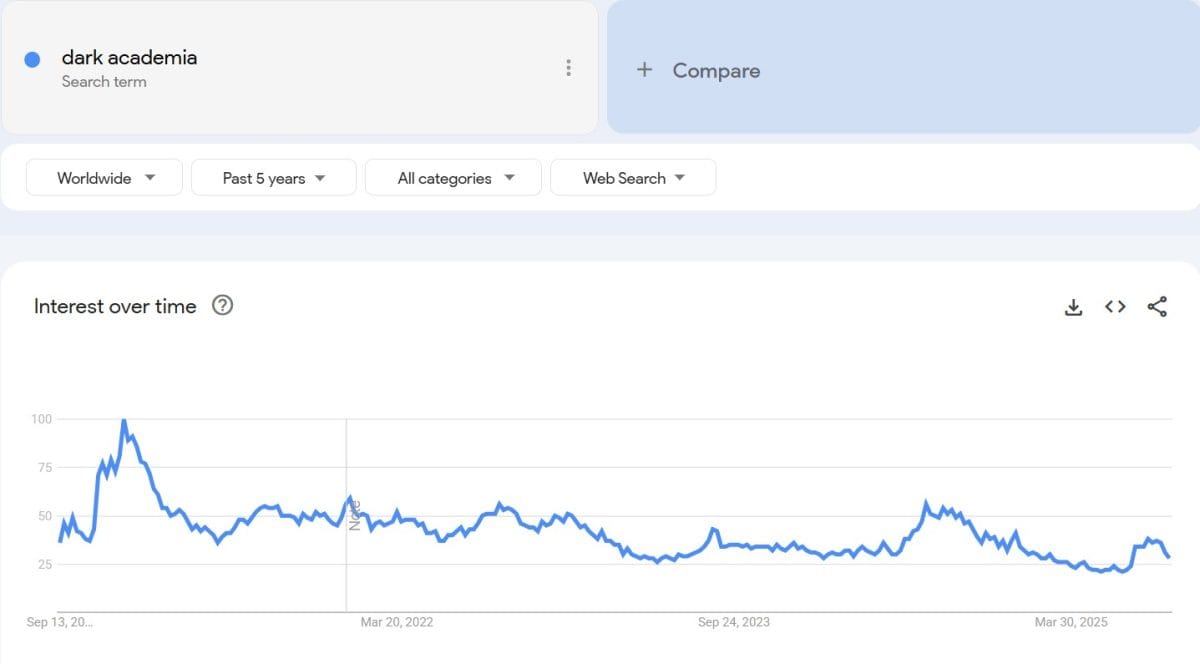Click the Mar 30, 2025 axis label
This screenshot has height=664, width=1200.
pyautogui.click(x=1071, y=622)
